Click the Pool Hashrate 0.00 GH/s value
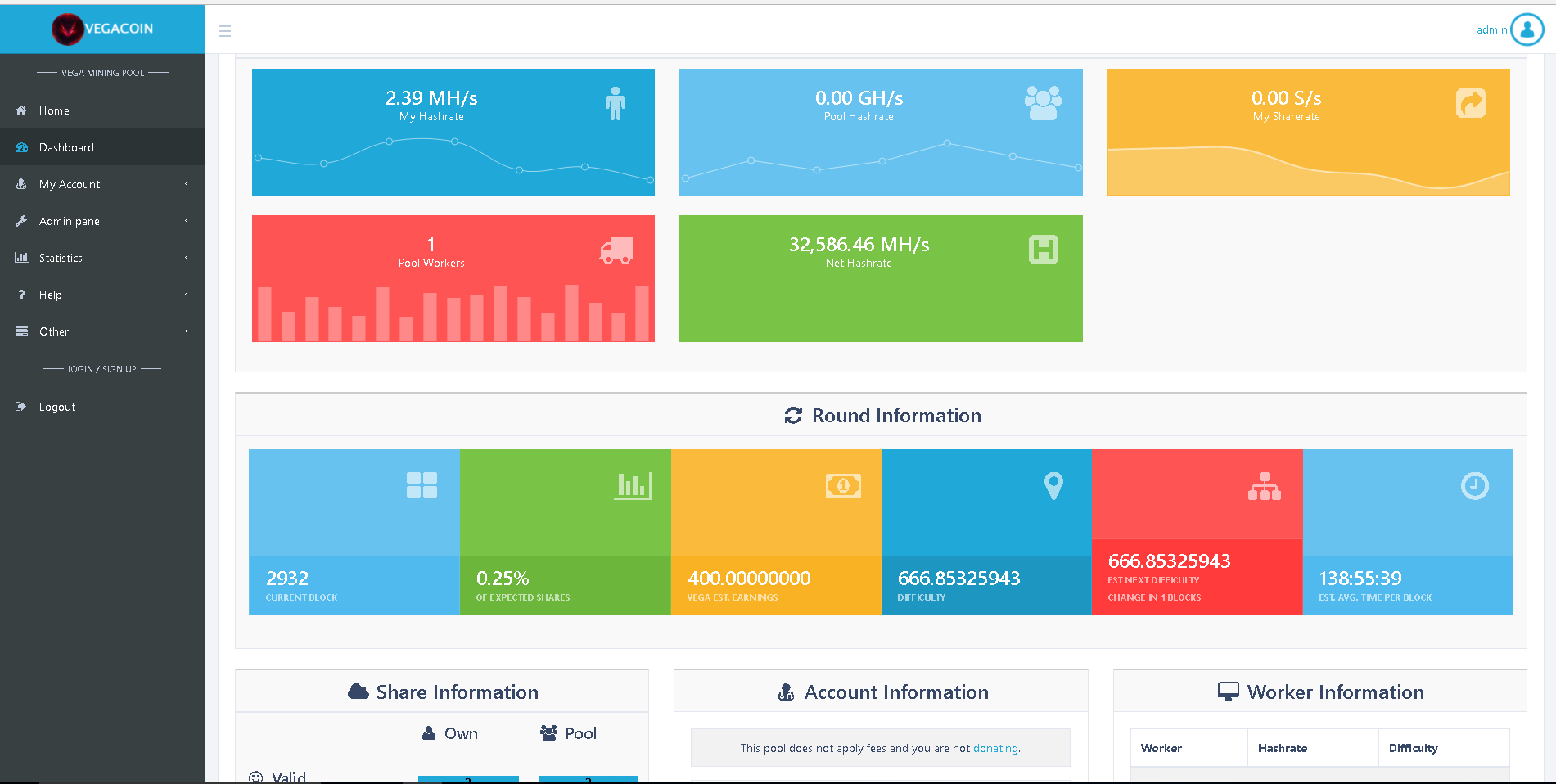Image resolution: width=1556 pixels, height=784 pixels. point(859,98)
